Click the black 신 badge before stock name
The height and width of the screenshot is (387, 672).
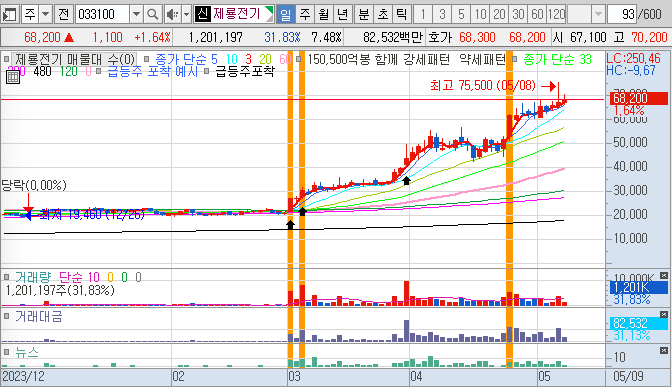(202, 14)
